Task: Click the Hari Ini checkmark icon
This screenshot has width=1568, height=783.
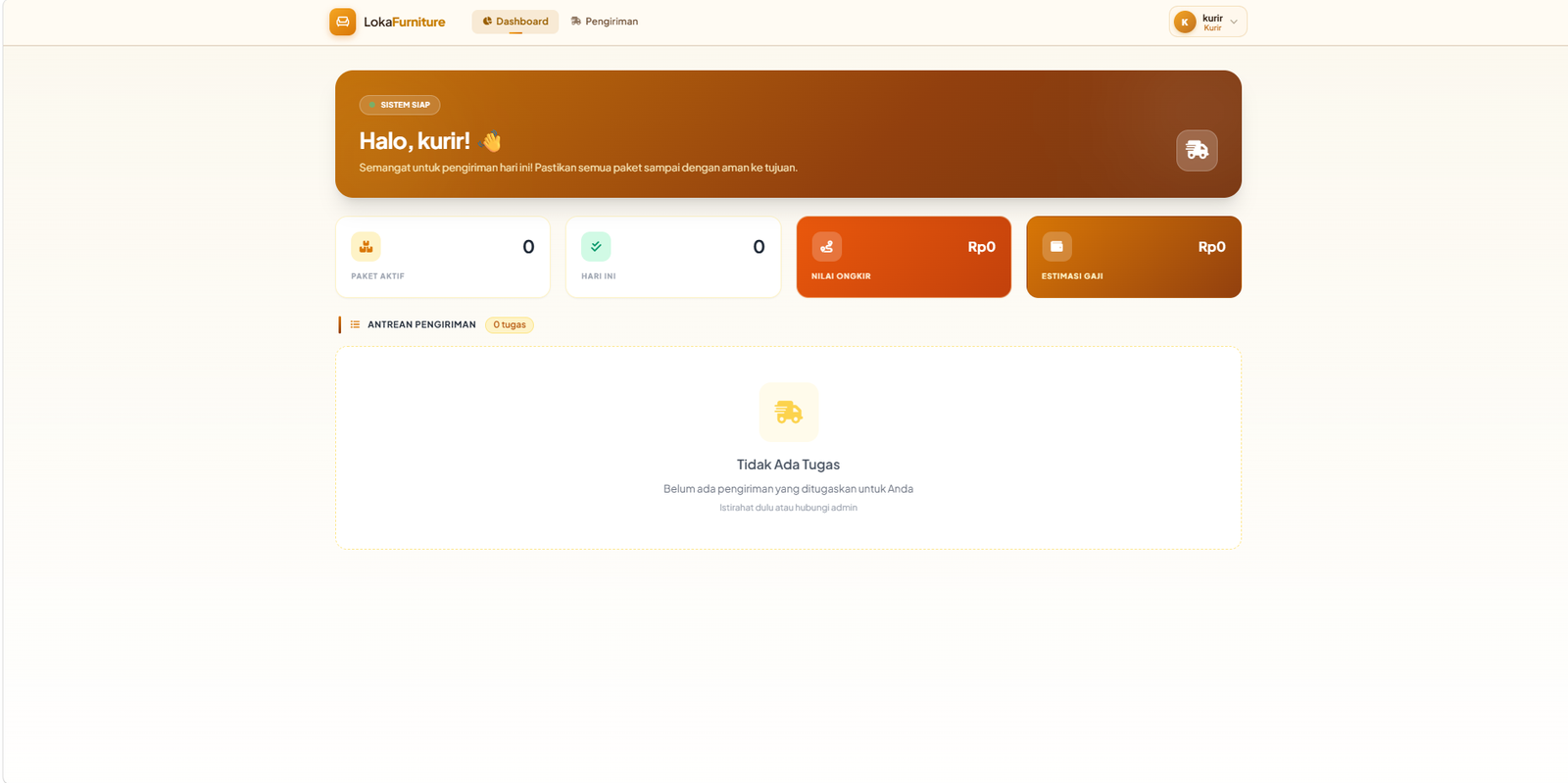Action: (x=596, y=247)
